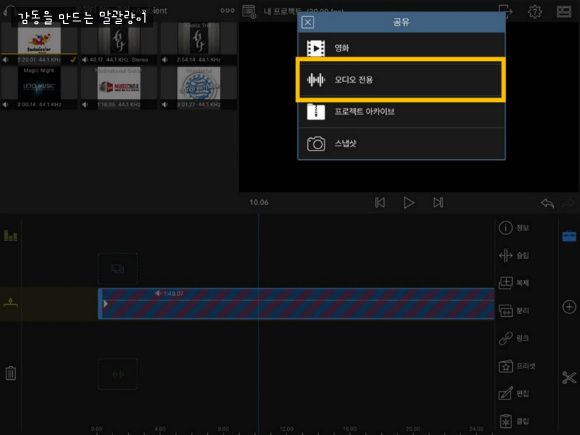The height and width of the screenshot is (435, 580).
Task: Tap the zip archive icon beside 프로젝트 아카이브
Action: [316, 111]
